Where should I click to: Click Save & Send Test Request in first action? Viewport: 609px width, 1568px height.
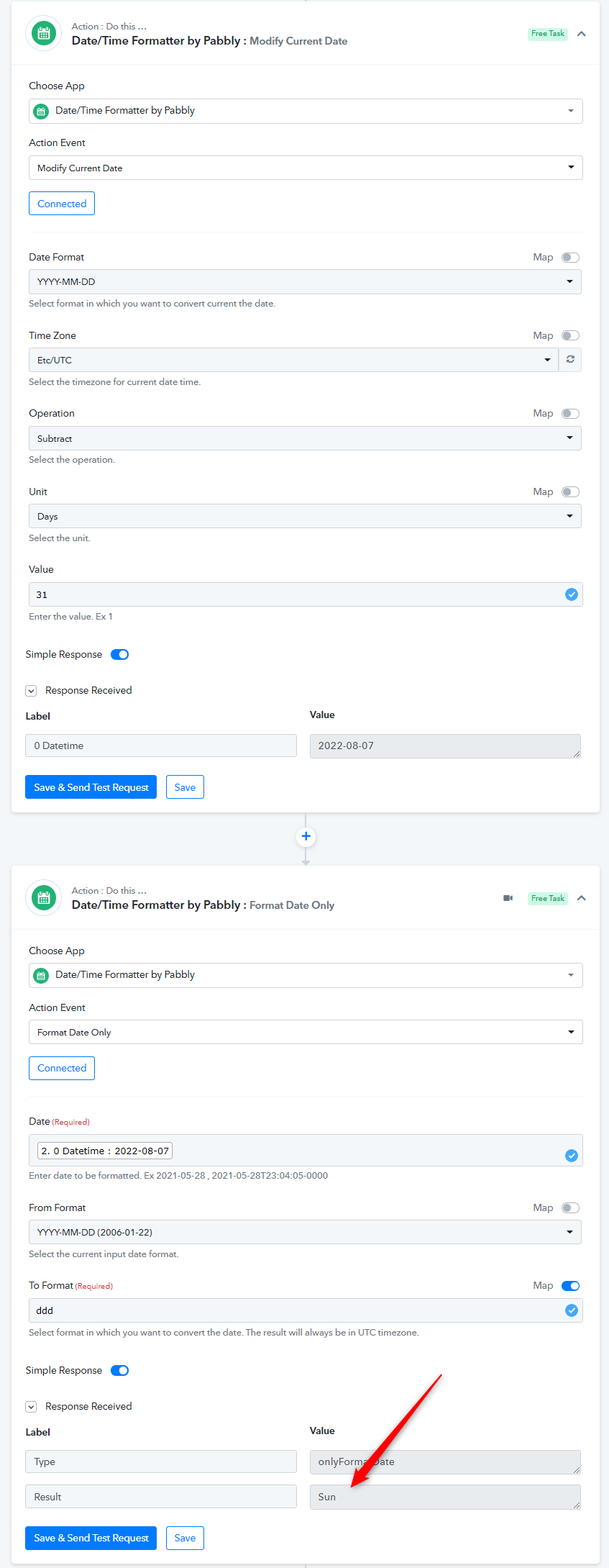click(x=91, y=787)
